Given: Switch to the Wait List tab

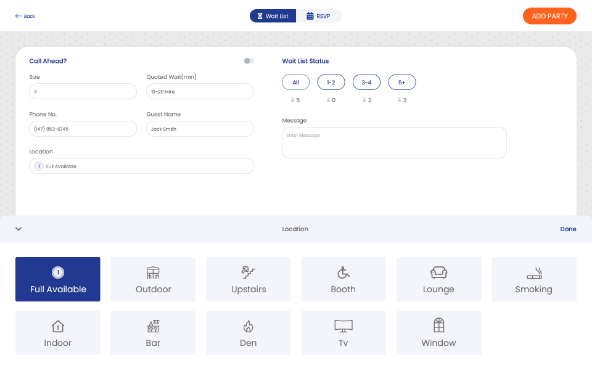Looking at the screenshot, I should 273,16.
